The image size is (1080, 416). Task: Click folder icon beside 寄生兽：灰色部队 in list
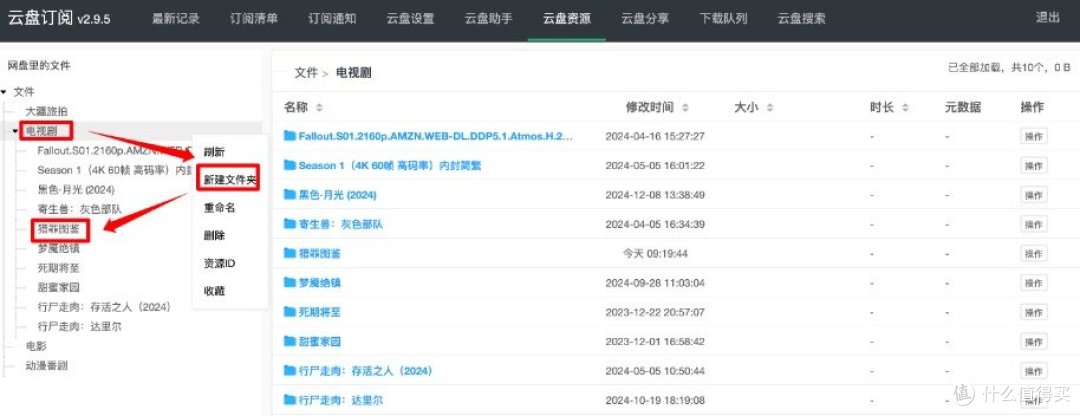pyautogui.click(x=289, y=224)
